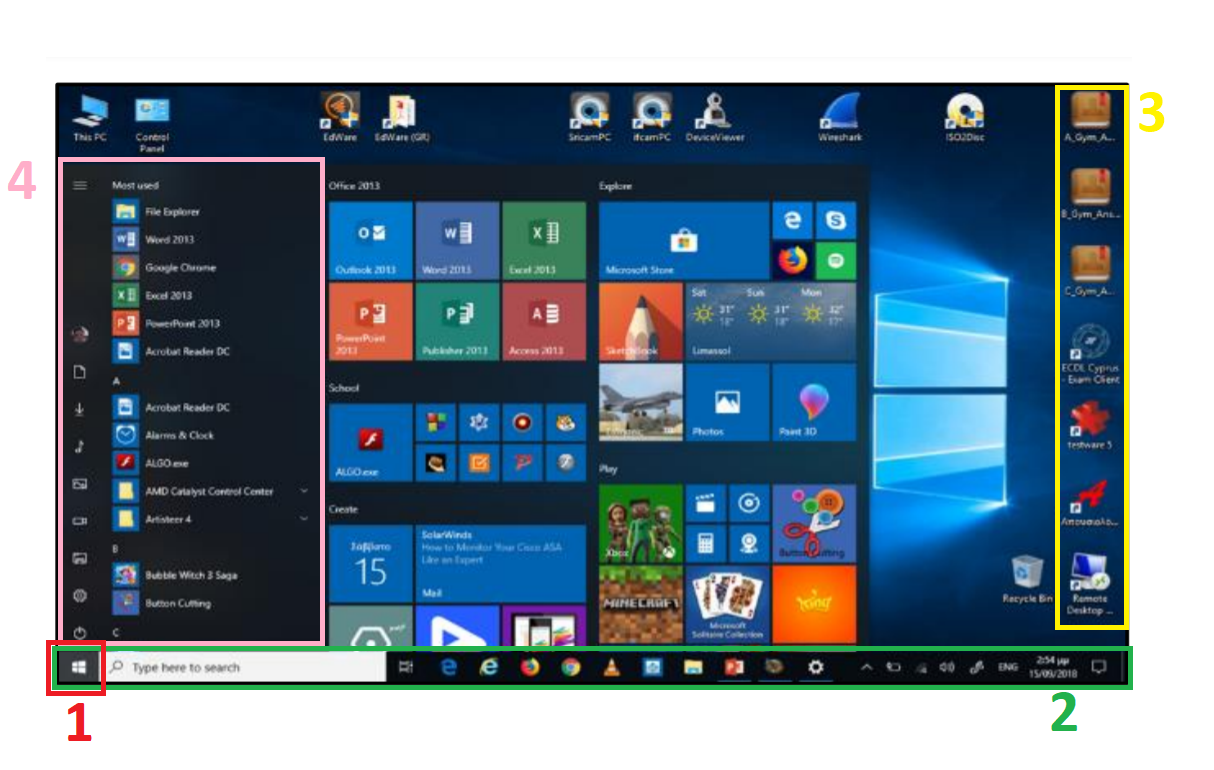This screenshot has width=1214, height=770.
Task: Click the Windows Start button
Action: pos(78,667)
